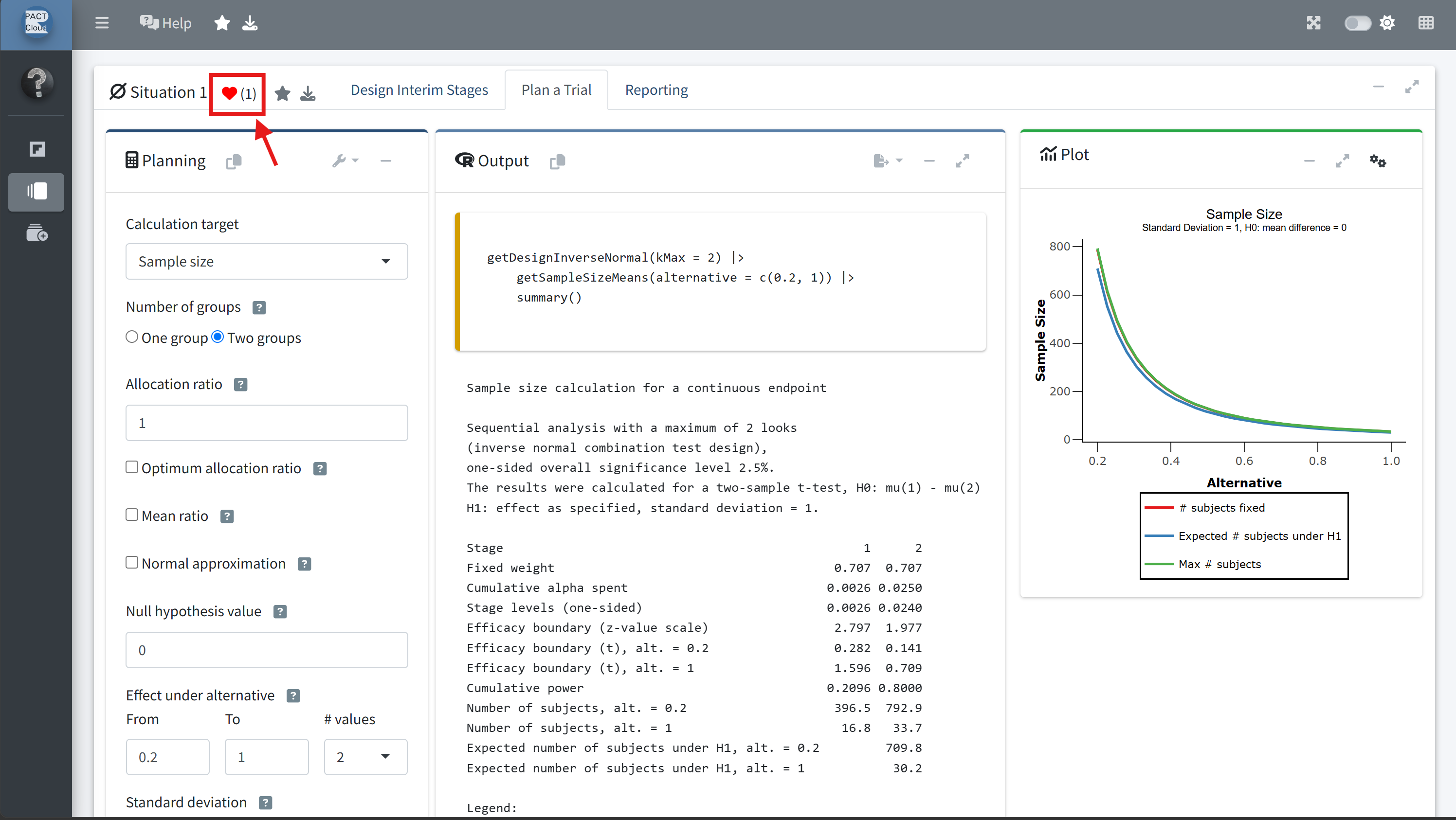Open the Calculation target dropdown
This screenshot has height=820, width=1456.
(267, 261)
